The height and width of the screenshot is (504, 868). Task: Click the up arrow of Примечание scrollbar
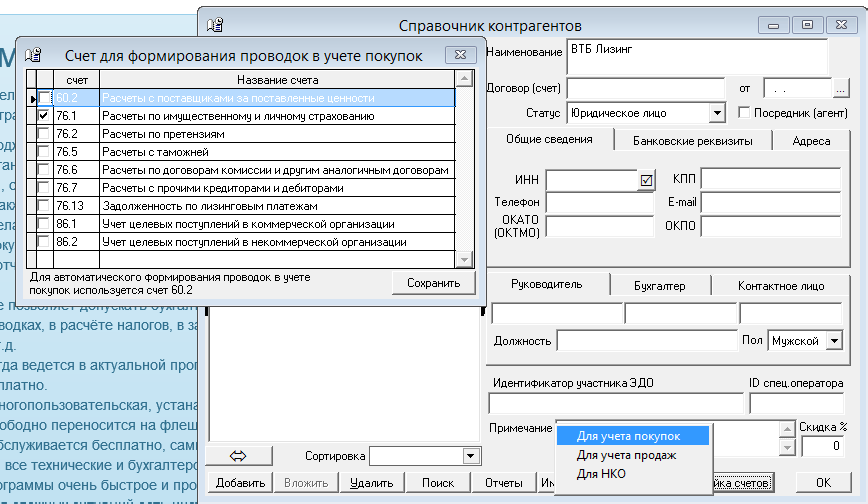point(787,429)
